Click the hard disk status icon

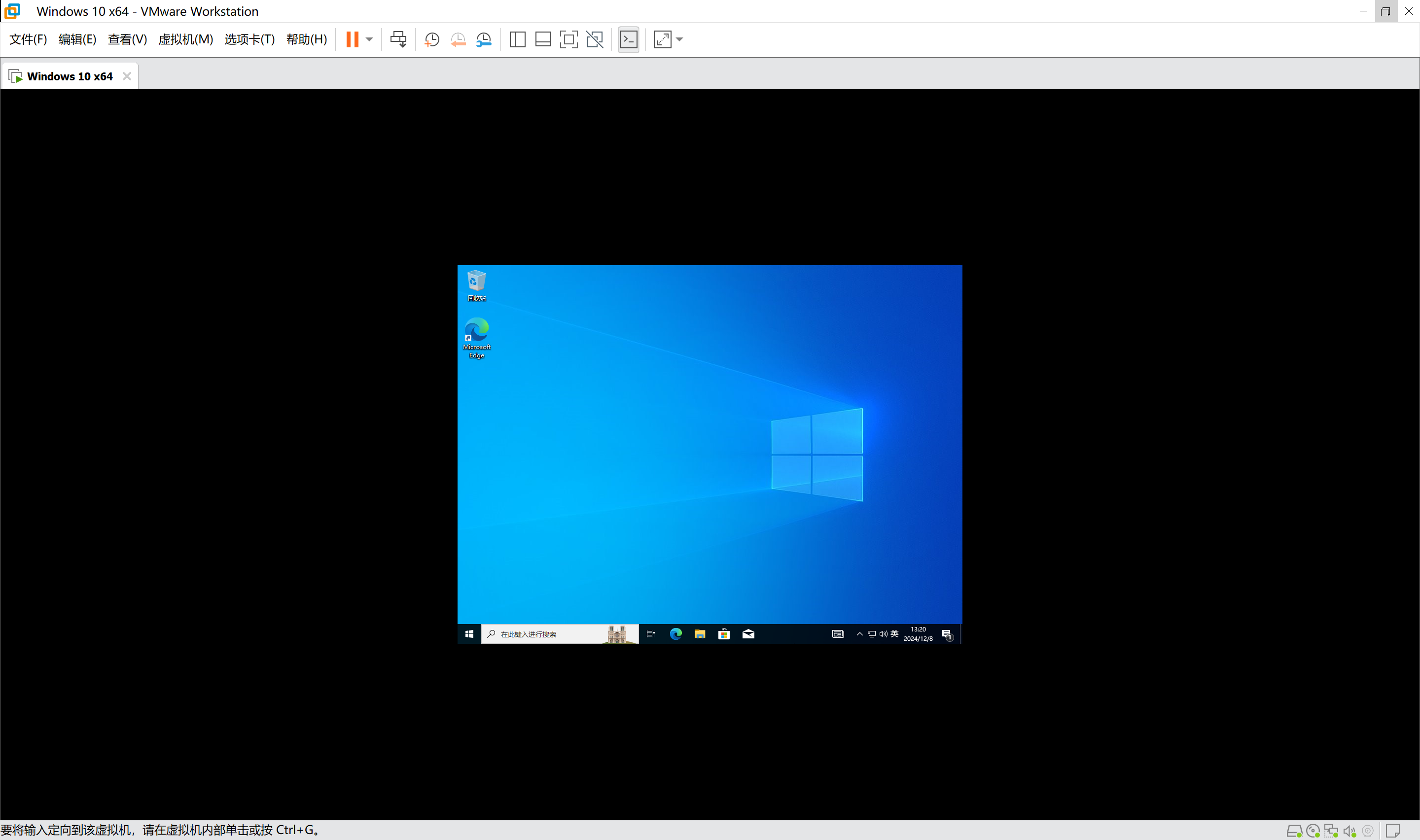point(1294,830)
